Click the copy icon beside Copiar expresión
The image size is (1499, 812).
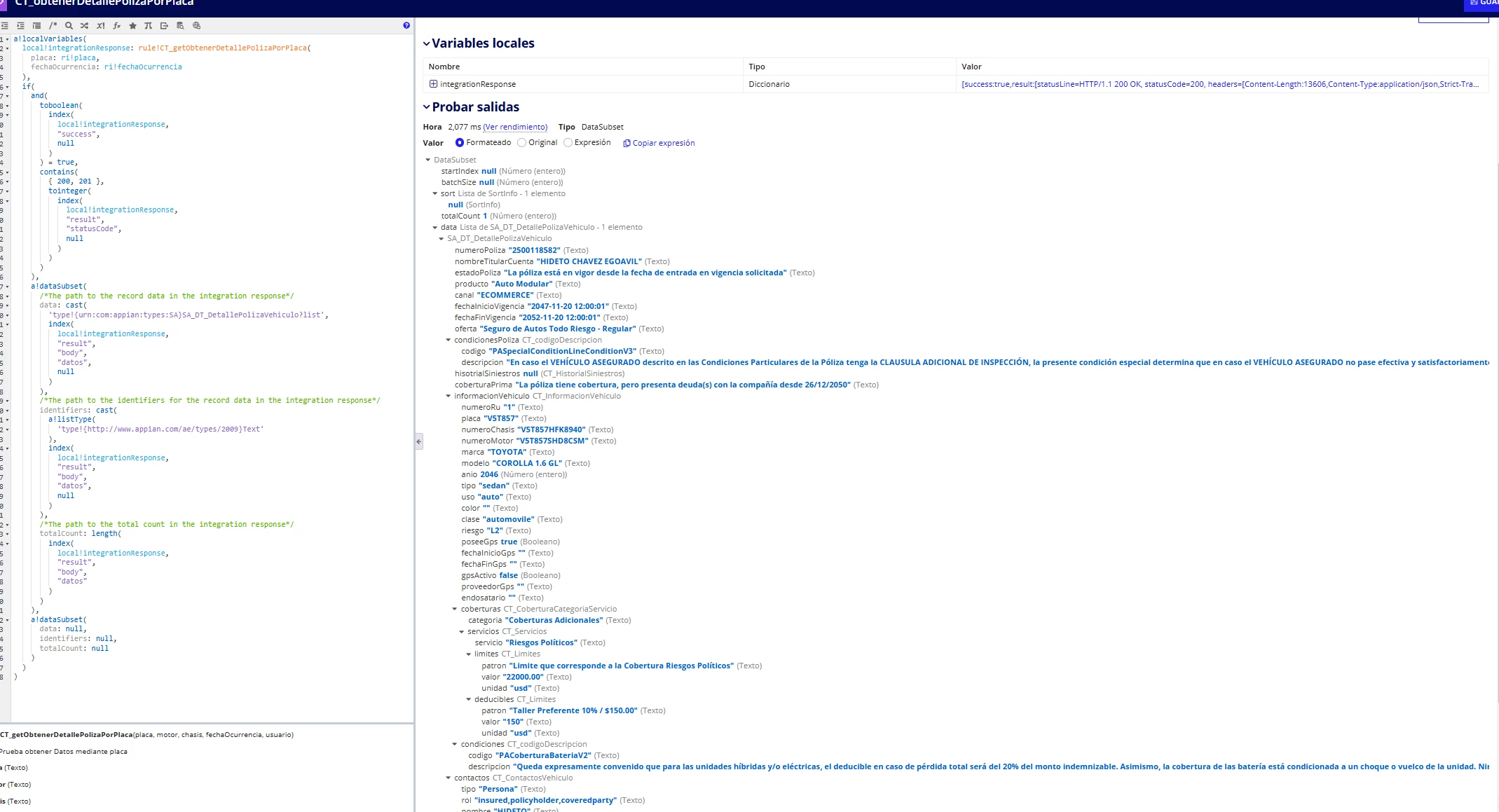(x=627, y=143)
